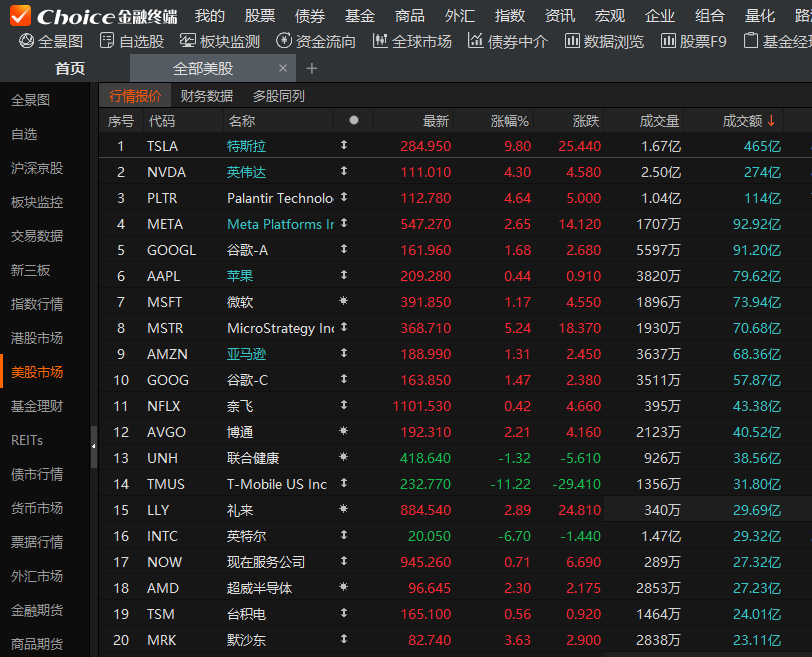812x657 pixels.
Task: Open the 股票 menu
Action: (x=260, y=15)
